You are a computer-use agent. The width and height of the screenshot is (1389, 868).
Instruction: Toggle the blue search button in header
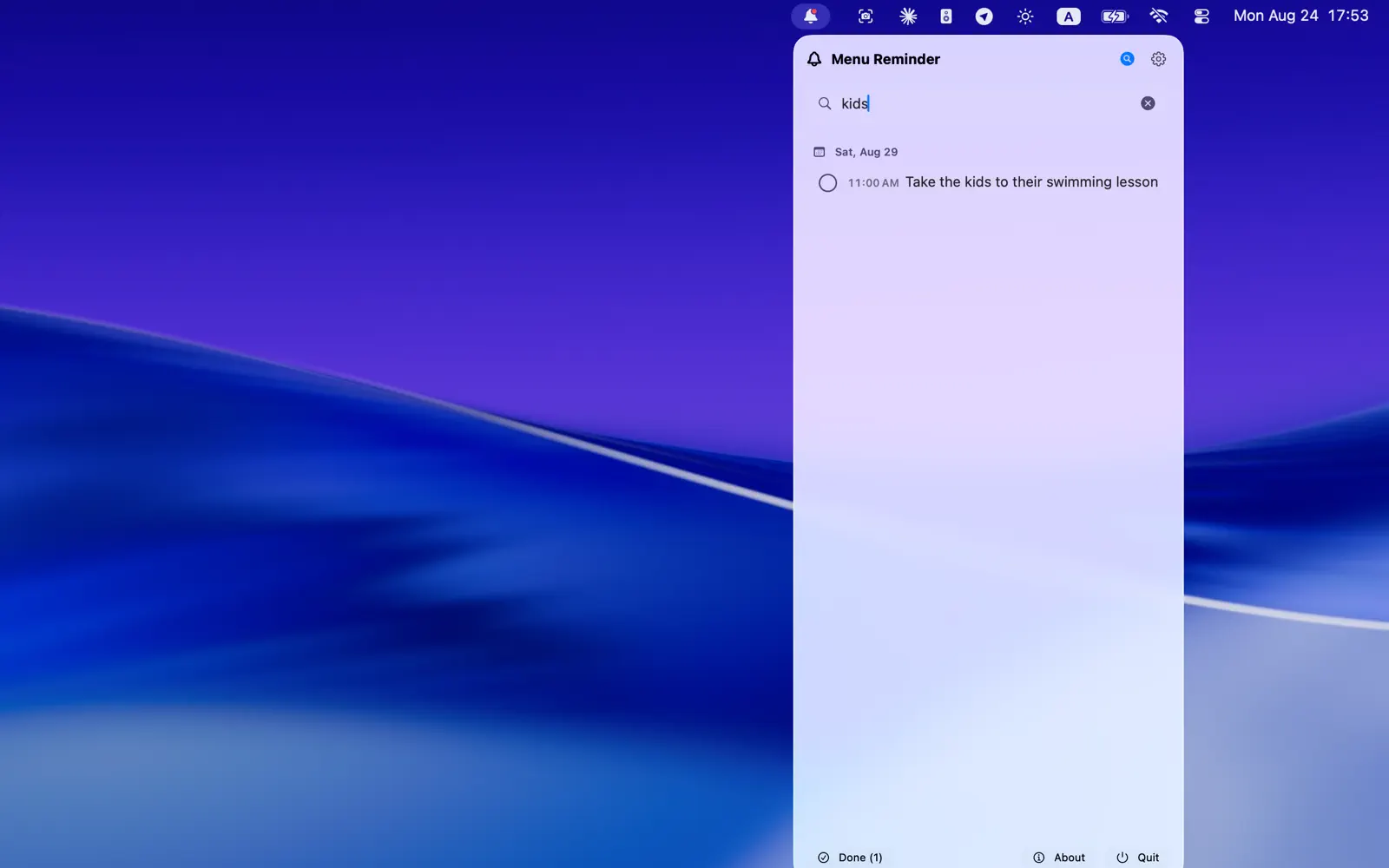(x=1127, y=59)
